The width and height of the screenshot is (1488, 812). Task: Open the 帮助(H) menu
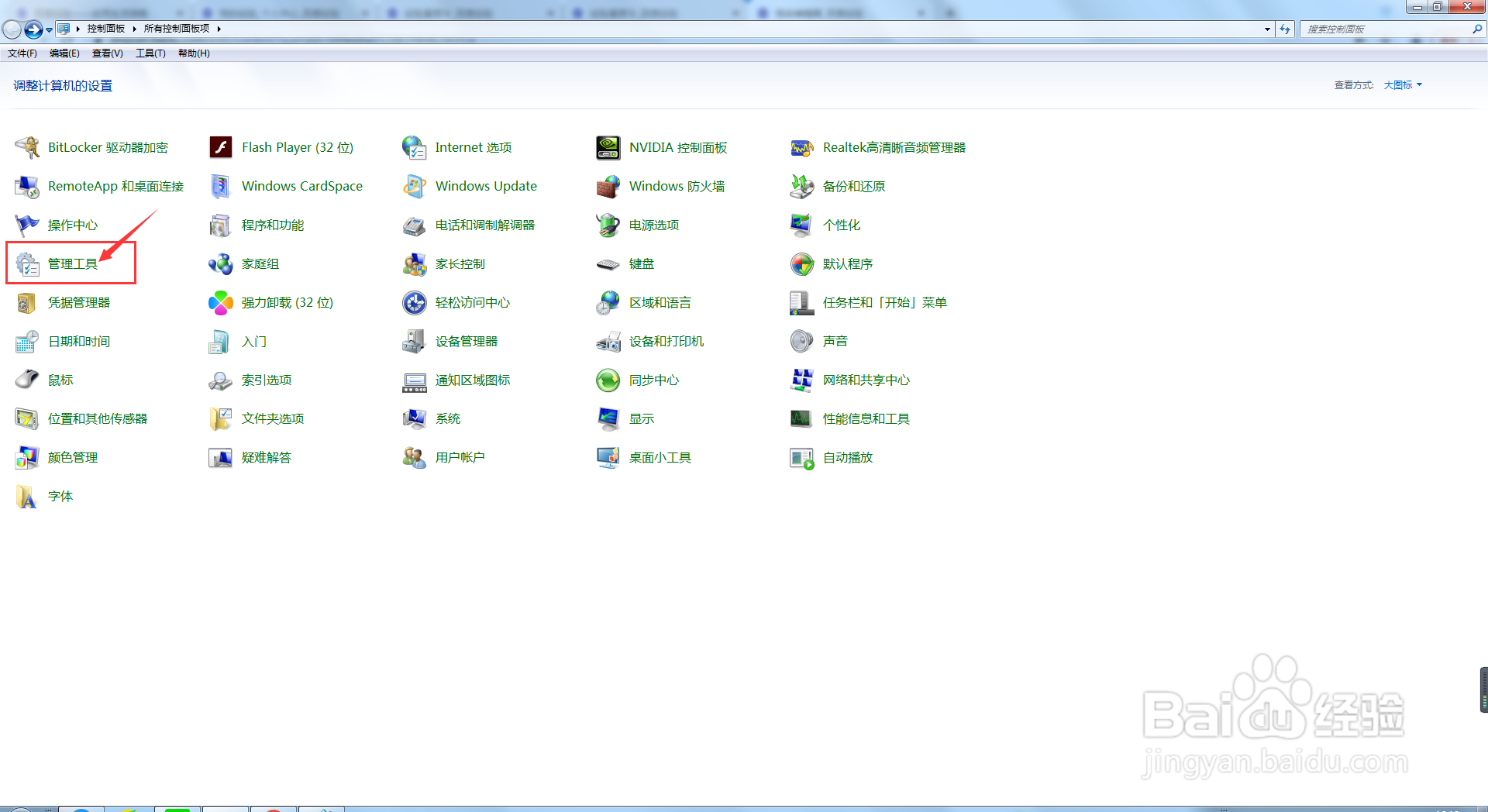coord(194,53)
